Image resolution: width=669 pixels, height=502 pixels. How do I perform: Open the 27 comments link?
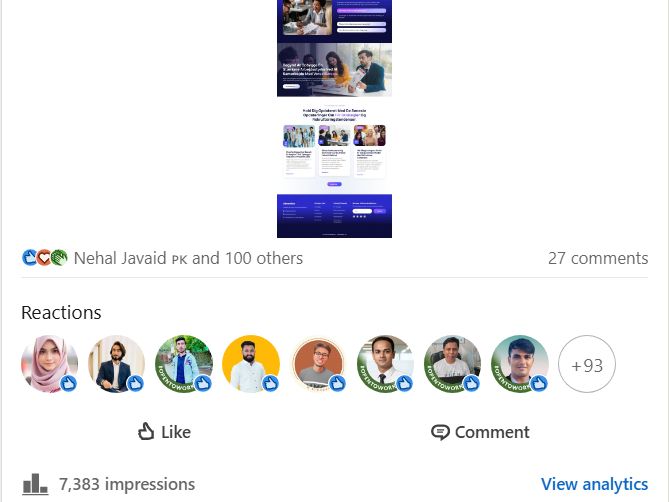(x=598, y=258)
